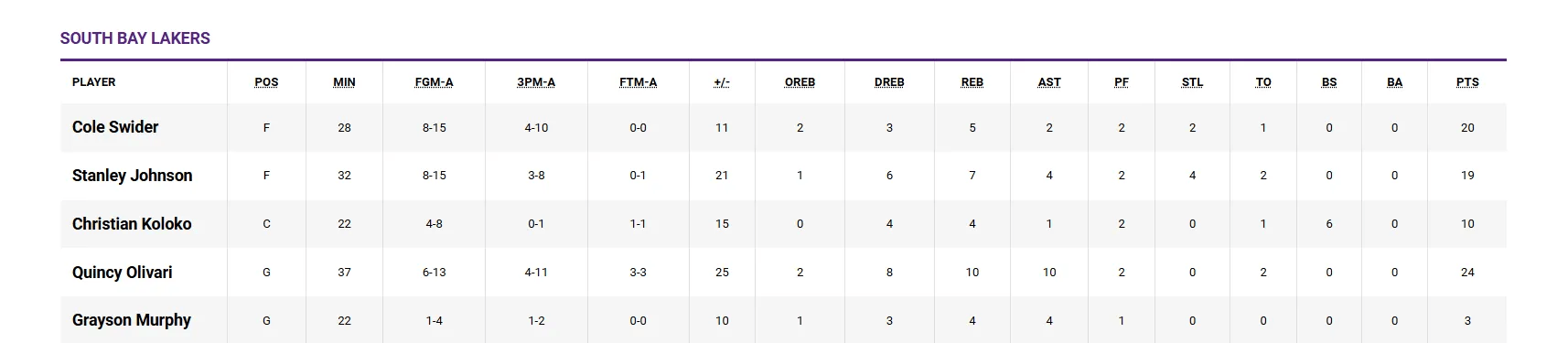Click the MIN column header

click(344, 82)
